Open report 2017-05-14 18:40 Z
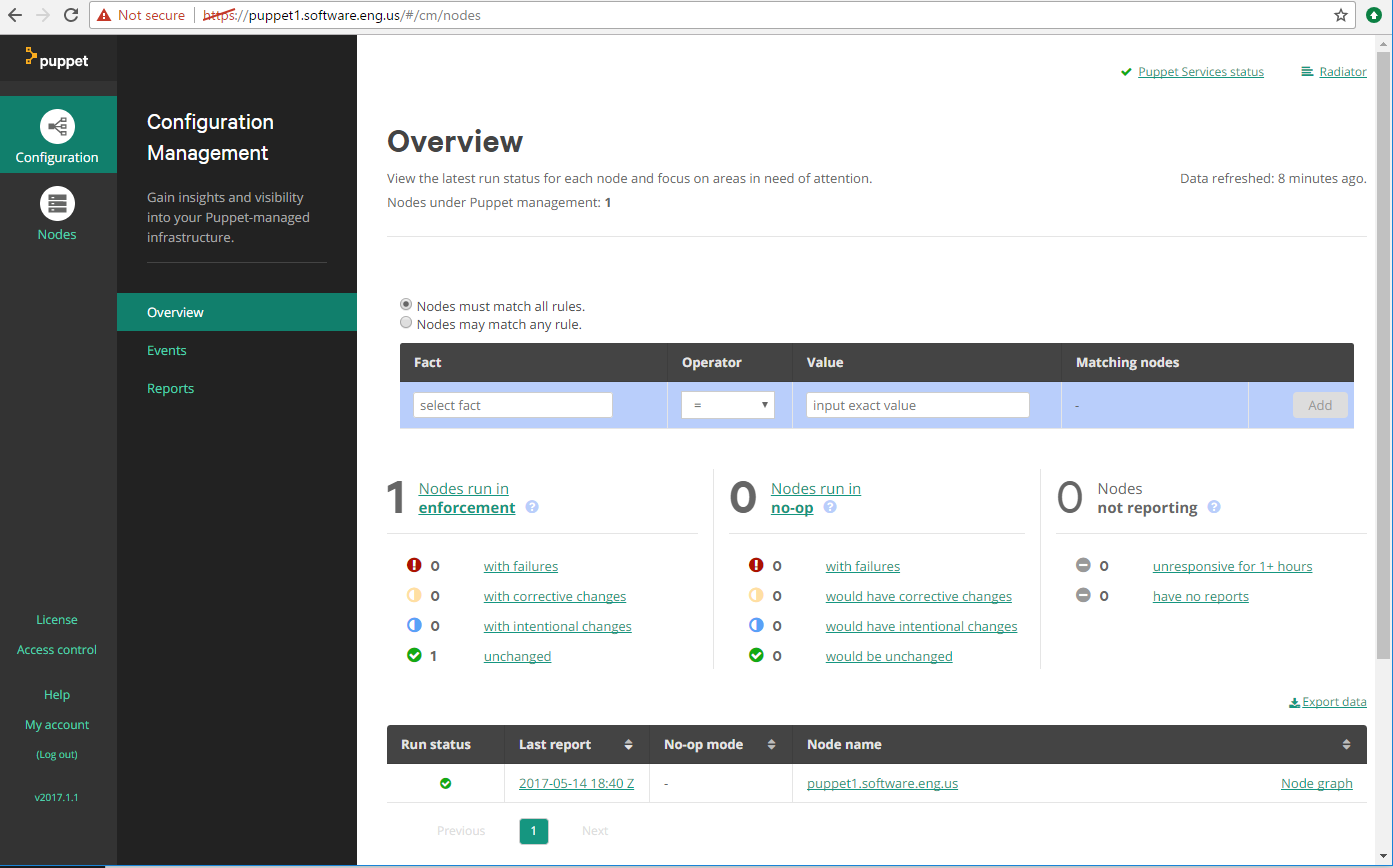Image resolution: width=1393 pixels, height=868 pixels. pyautogui.click(x=576, y=783)
